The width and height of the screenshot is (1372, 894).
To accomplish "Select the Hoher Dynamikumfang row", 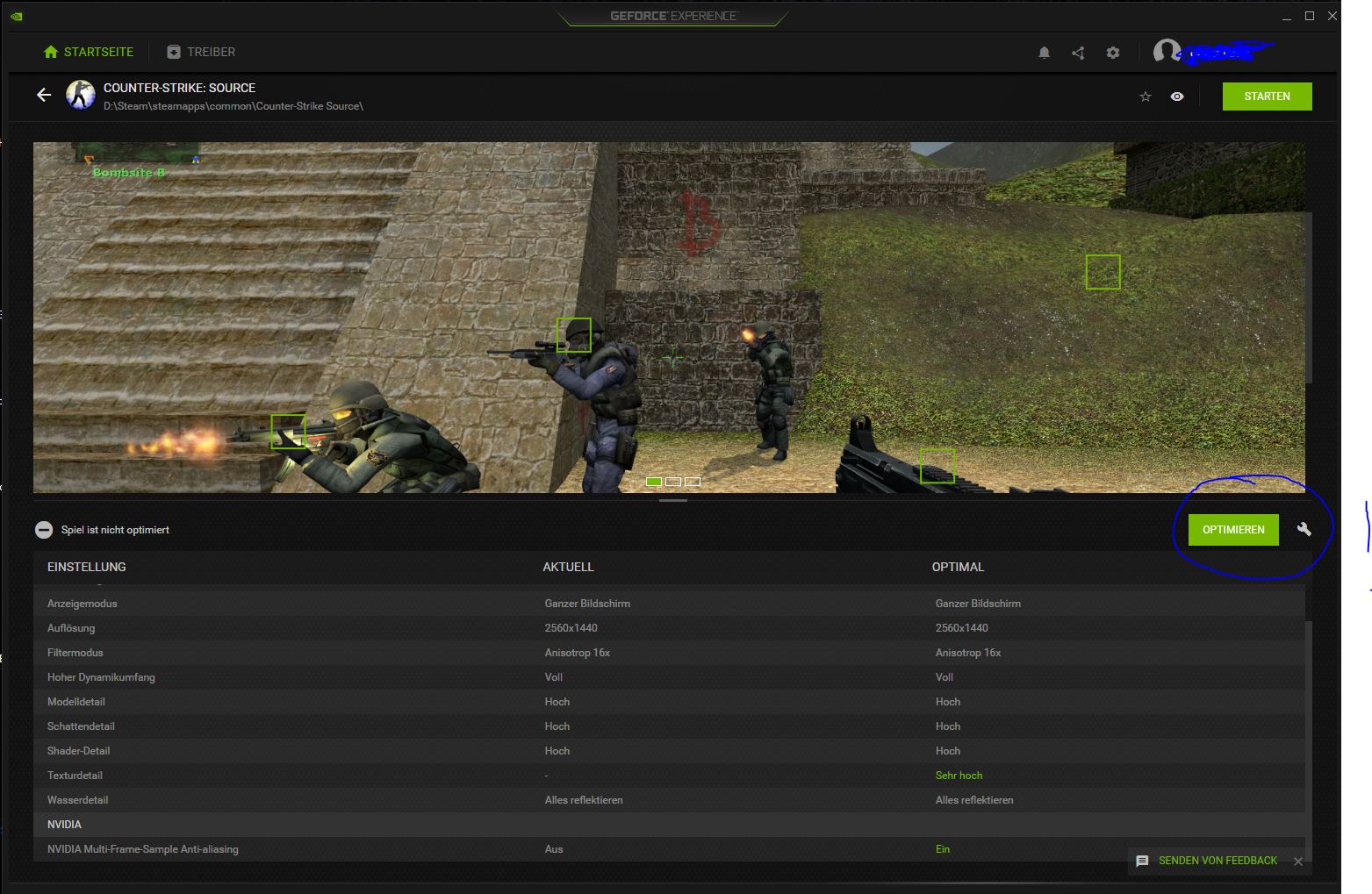I will pyautogui.click(x=669, y=677).
